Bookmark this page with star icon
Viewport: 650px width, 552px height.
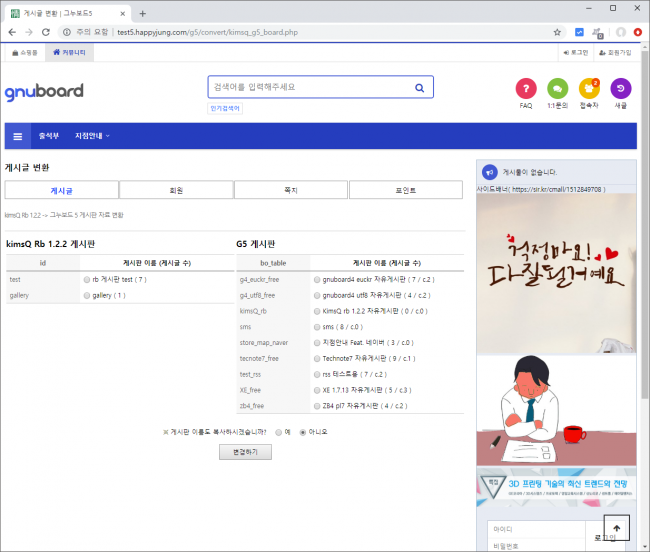click(557, 32)
